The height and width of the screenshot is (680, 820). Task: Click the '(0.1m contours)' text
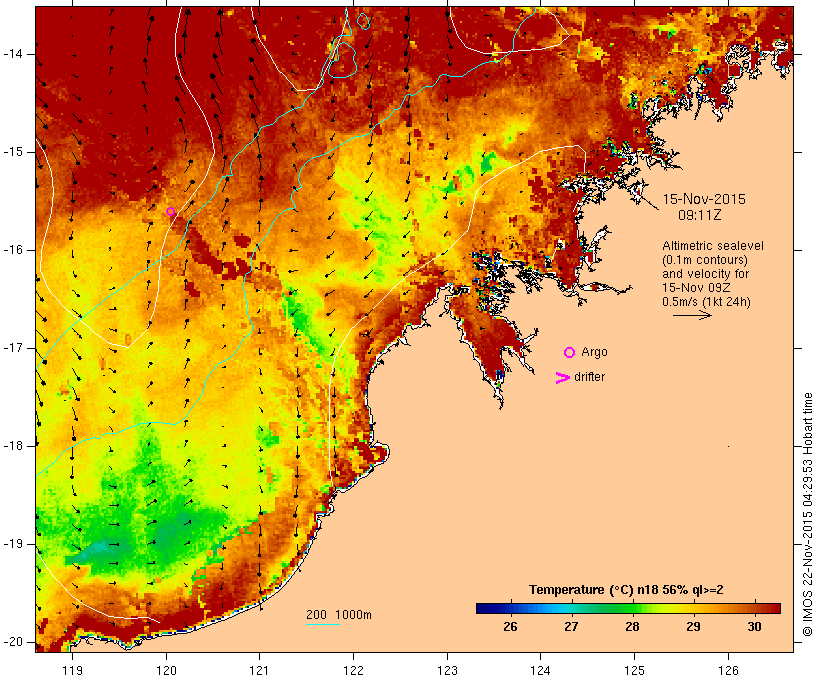[x=705, y=260]
